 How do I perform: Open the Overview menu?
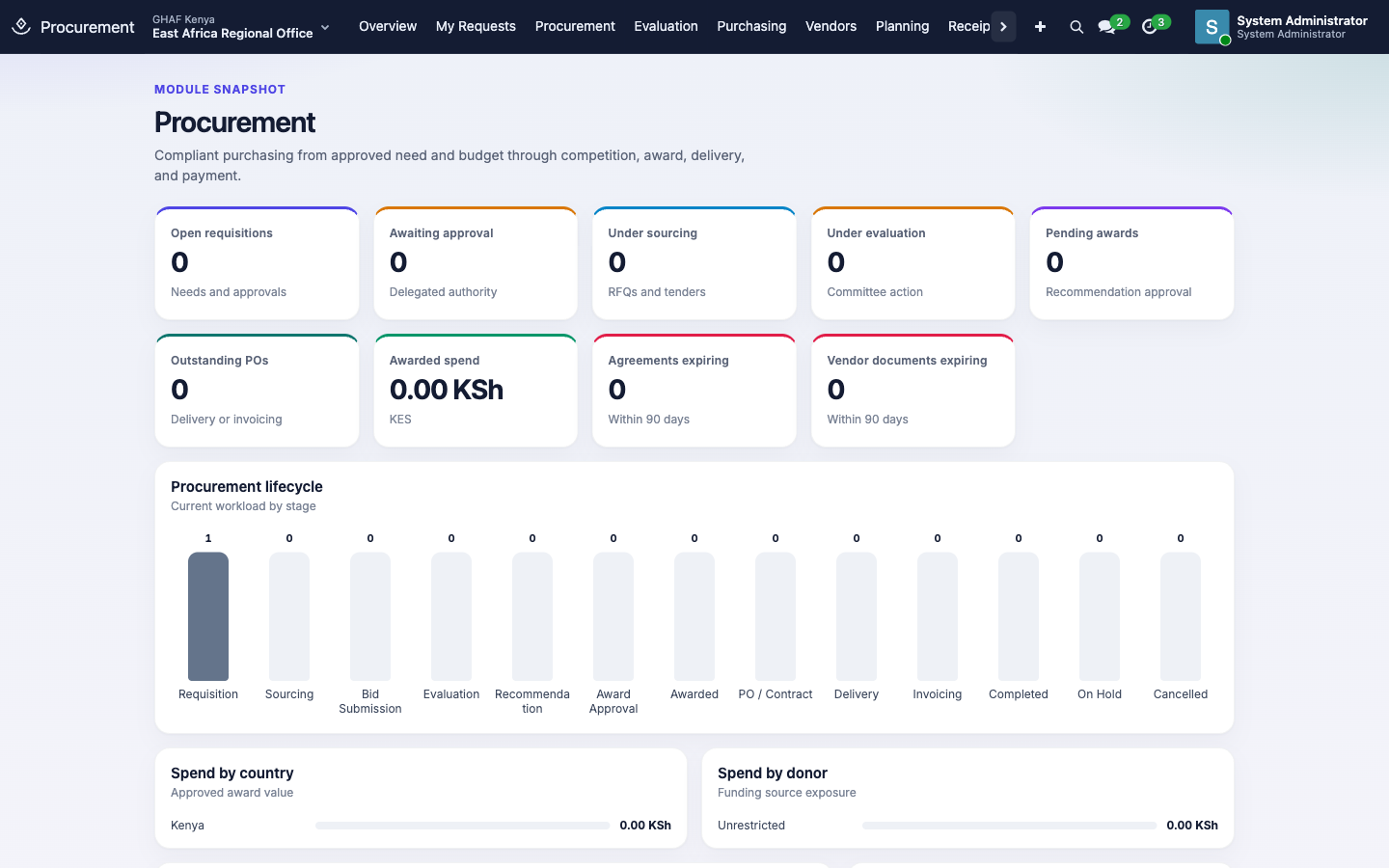pos(388,27)
